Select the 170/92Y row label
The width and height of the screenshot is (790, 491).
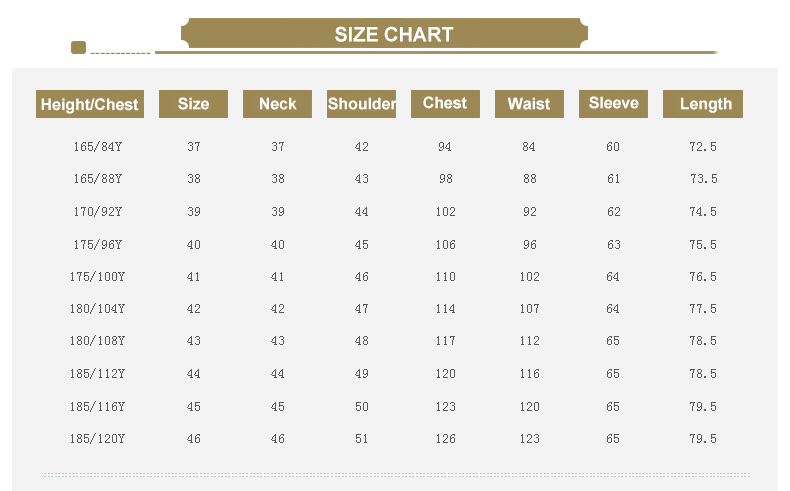(98, 212)
